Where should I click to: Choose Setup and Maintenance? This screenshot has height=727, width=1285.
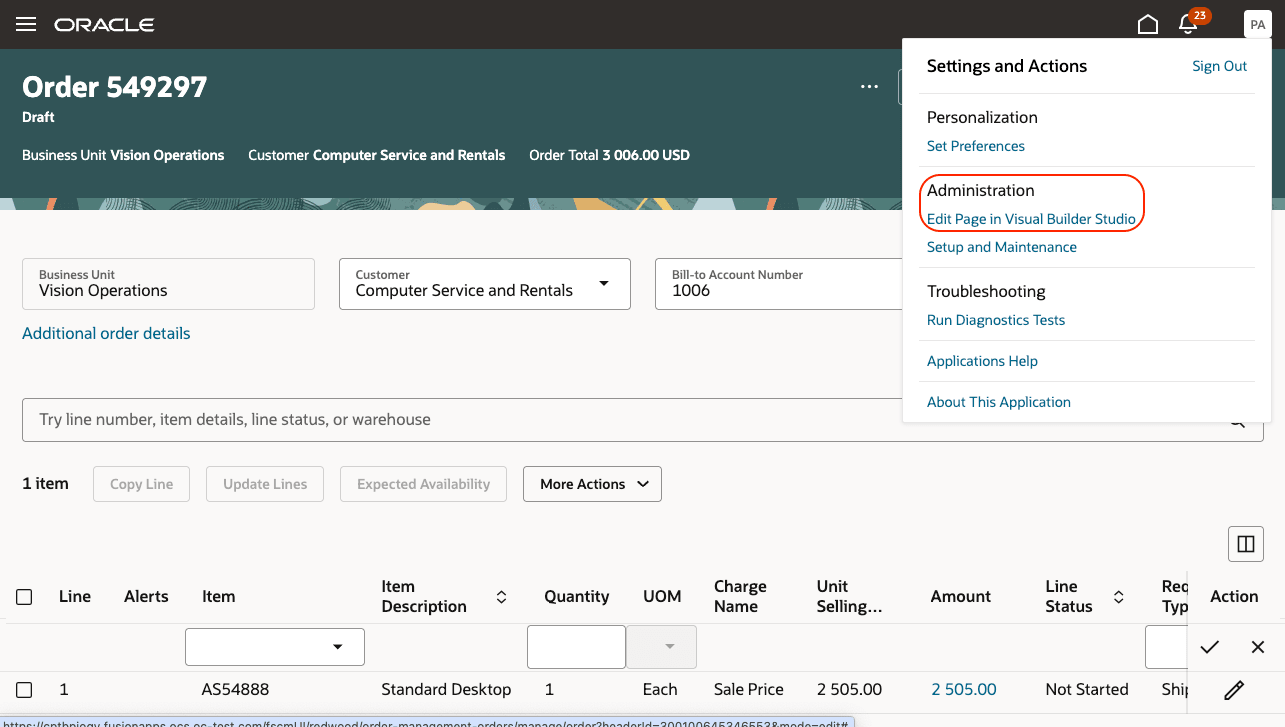point(1001,247)
